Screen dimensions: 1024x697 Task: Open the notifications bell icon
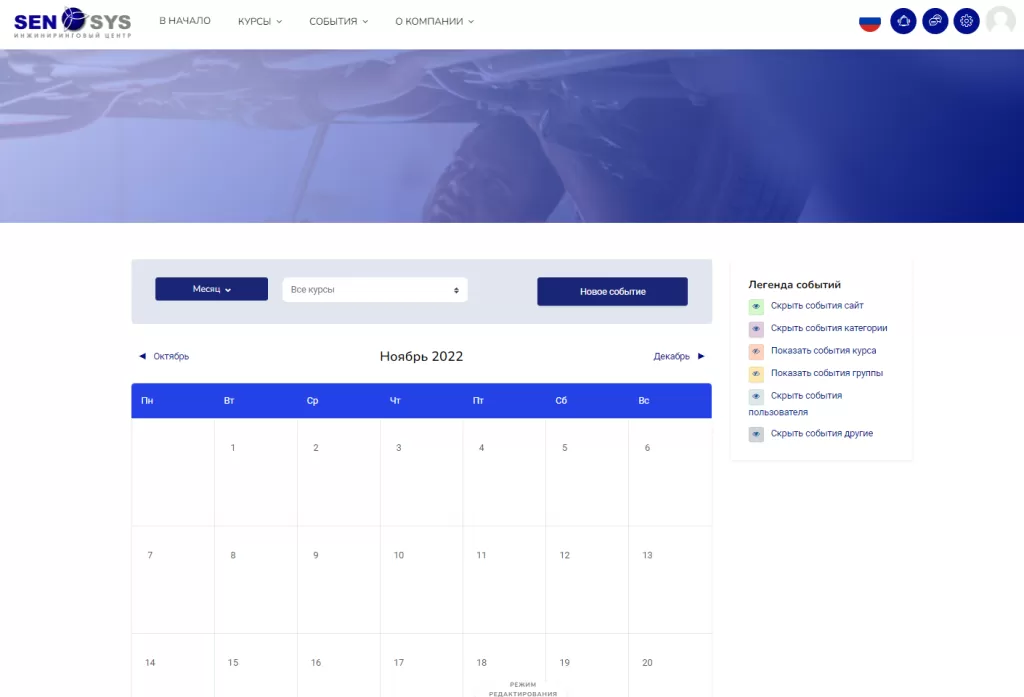tap(903, 21)
